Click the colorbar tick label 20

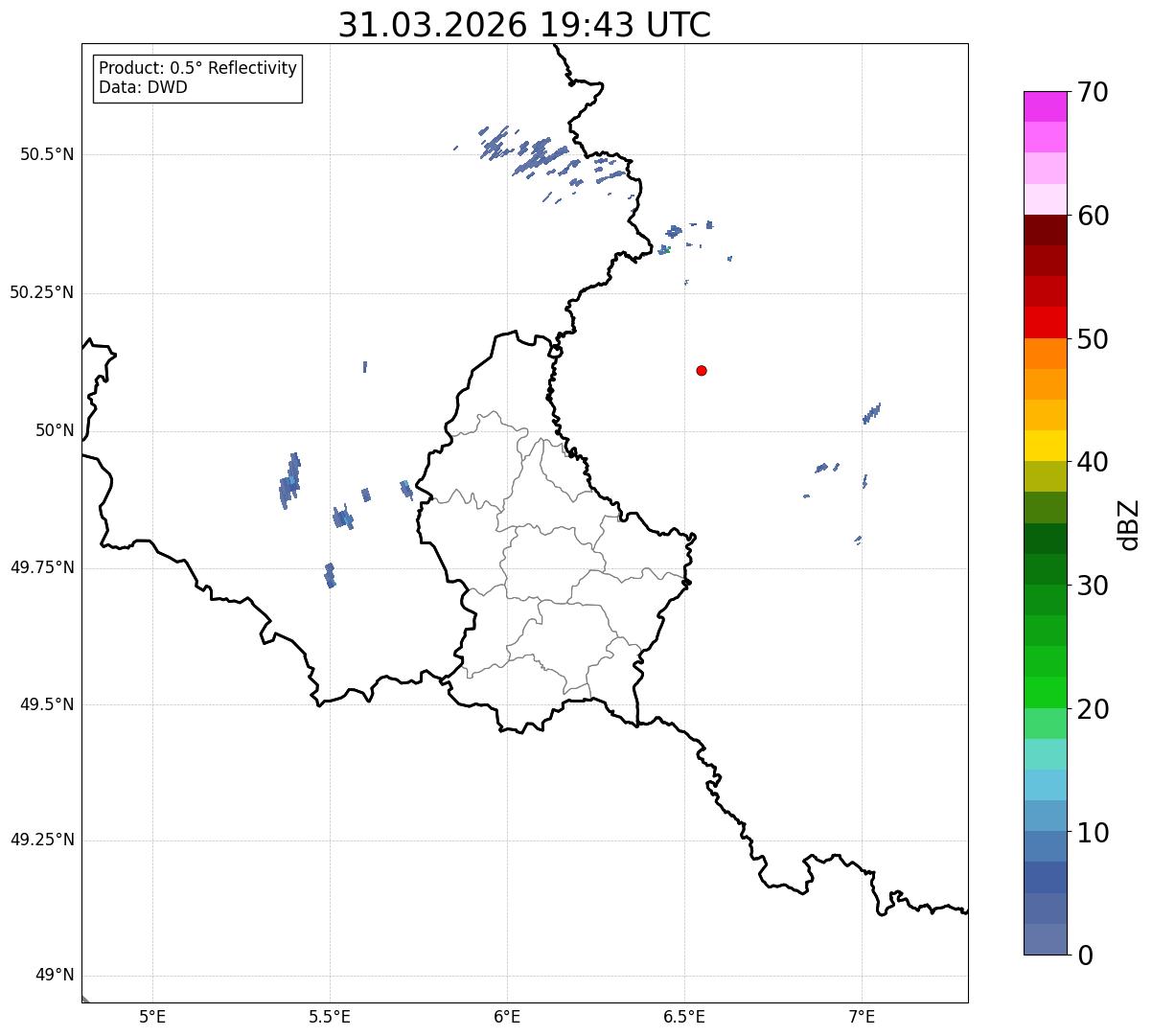1093,709
